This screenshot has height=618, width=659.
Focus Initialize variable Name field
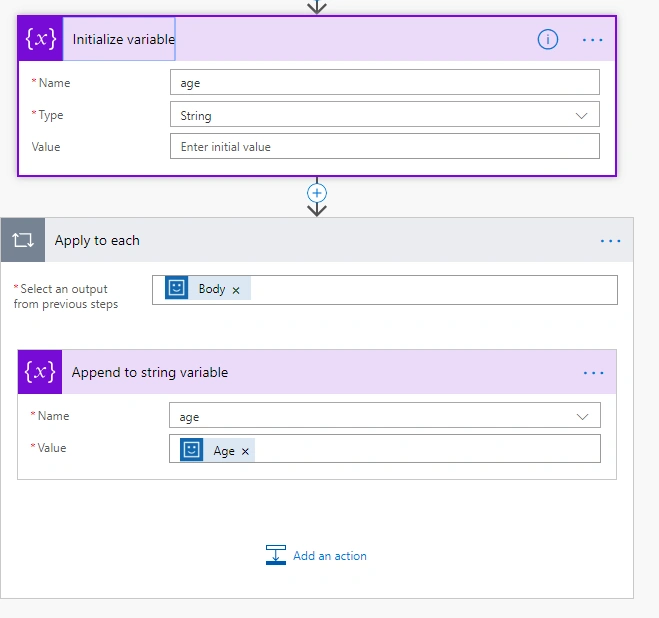[385, 82]
